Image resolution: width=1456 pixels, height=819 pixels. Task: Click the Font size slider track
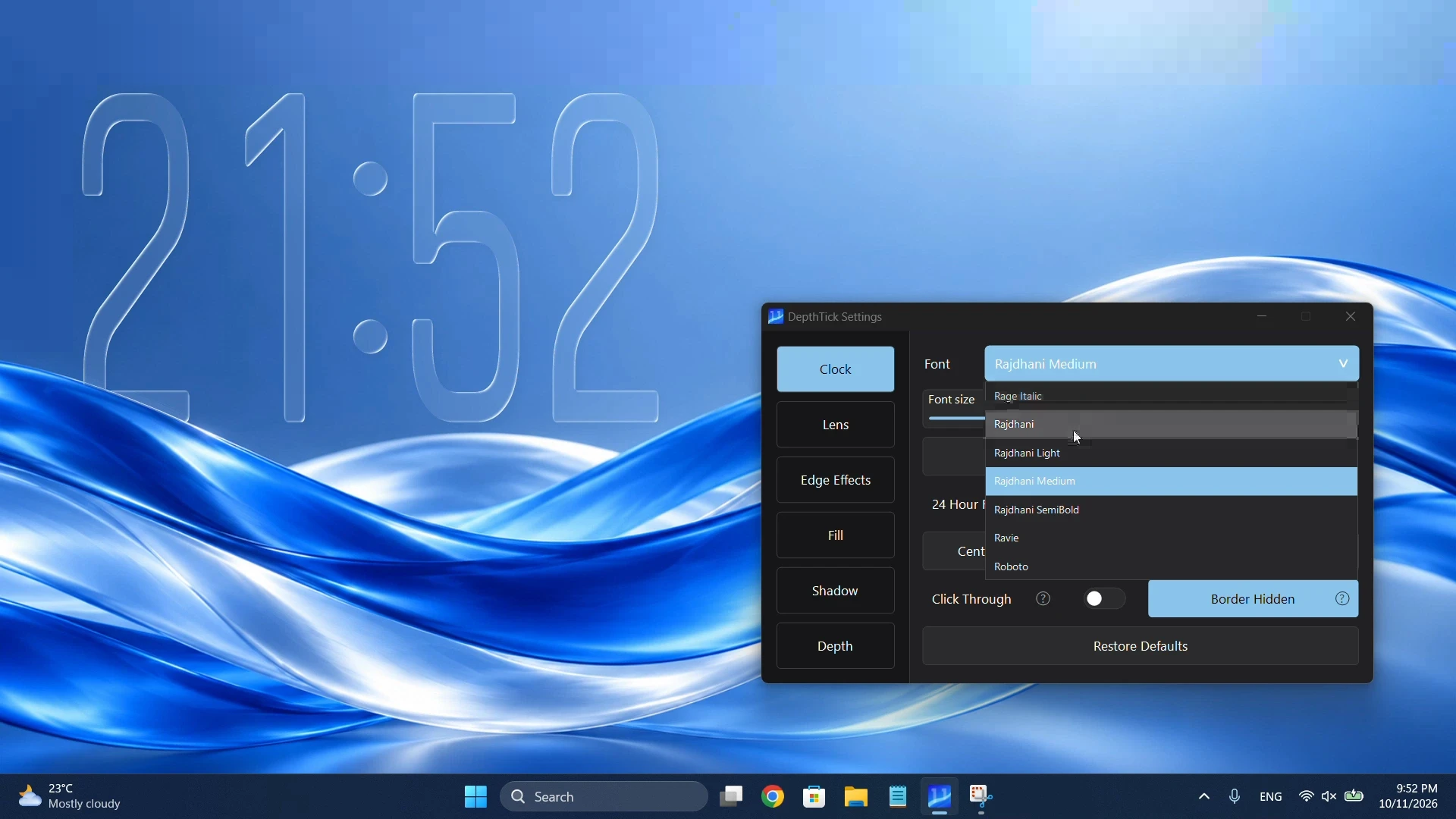tap(956, 419)
